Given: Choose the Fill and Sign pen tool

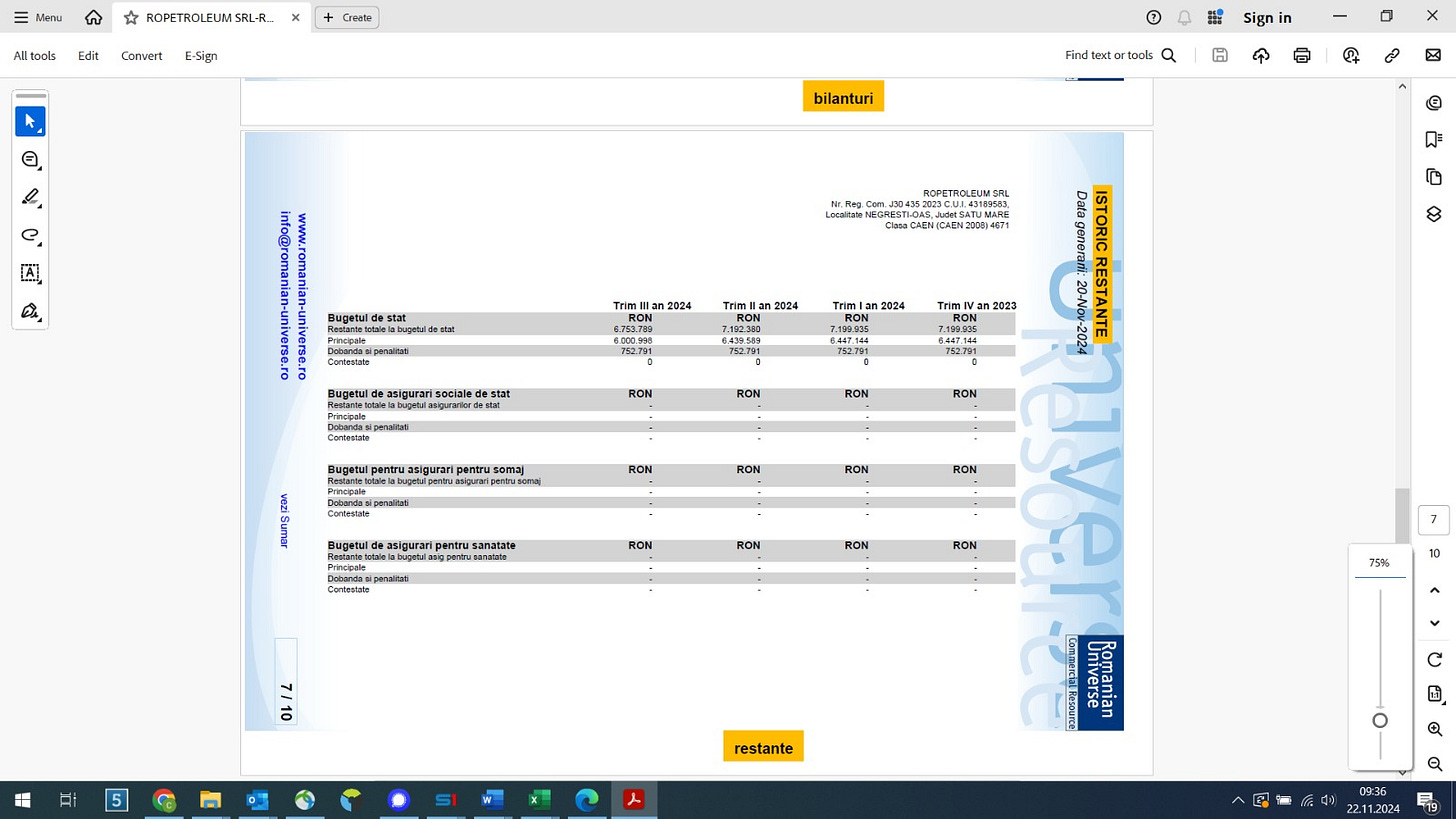Looking at the screenshot, I should 30,310.
